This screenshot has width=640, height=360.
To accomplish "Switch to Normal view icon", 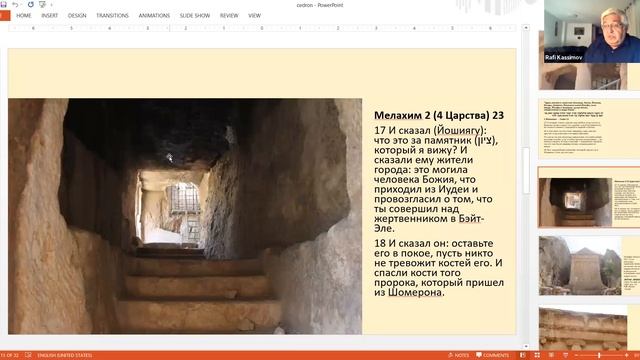I will point(523,356).
